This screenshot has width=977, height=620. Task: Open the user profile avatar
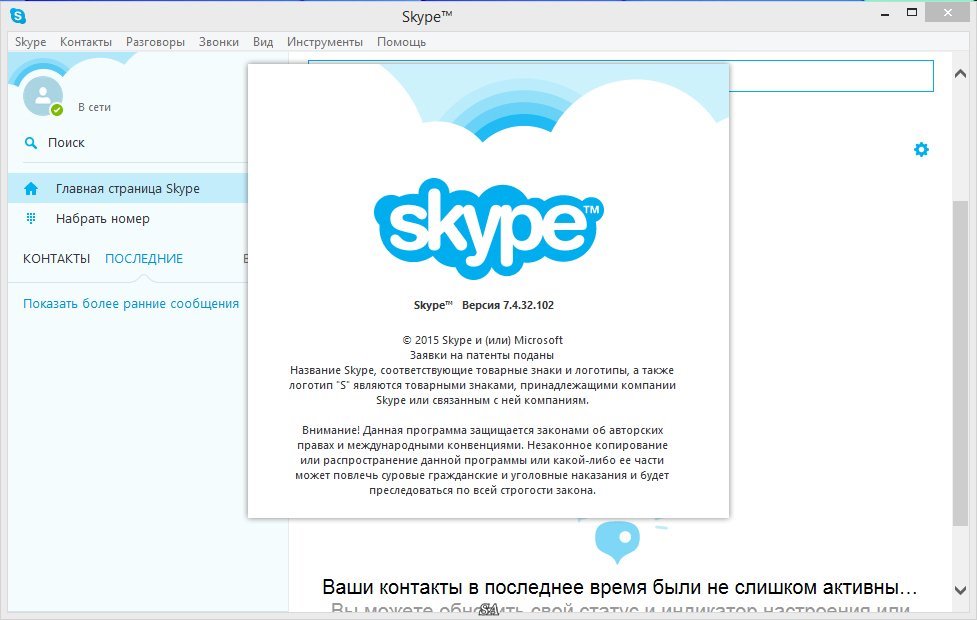click(x=42, y=96)
